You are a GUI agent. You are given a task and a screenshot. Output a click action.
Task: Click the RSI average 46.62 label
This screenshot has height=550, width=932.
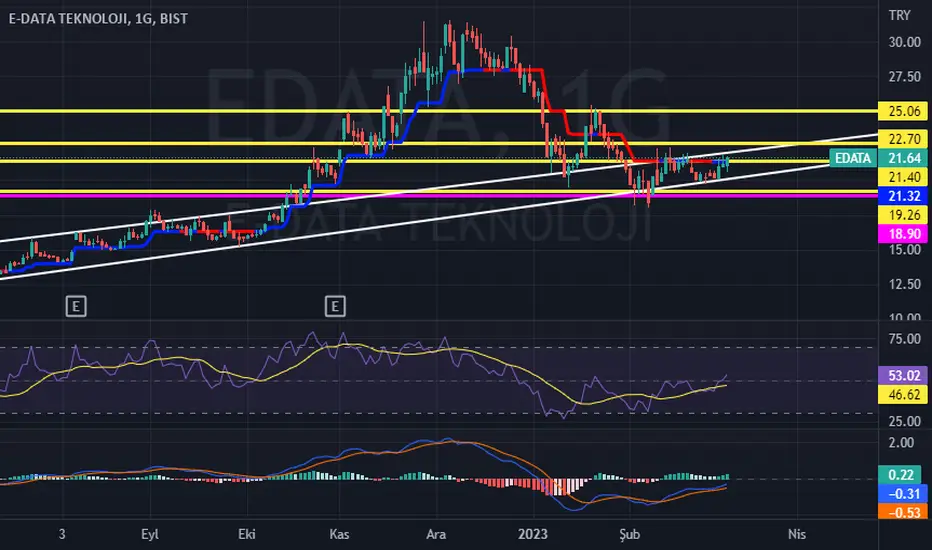(903, 394)
